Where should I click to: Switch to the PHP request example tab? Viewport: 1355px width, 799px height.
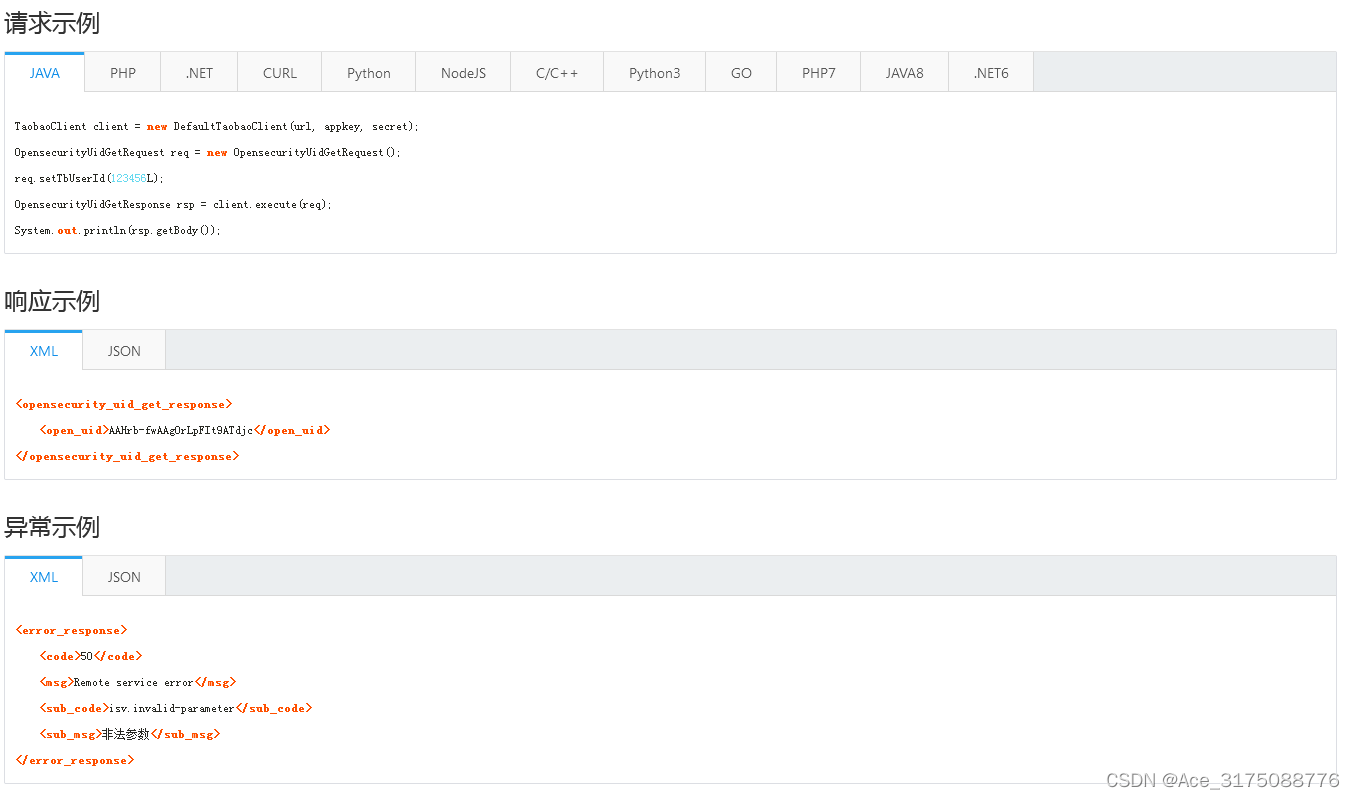[x=122, y=72]
